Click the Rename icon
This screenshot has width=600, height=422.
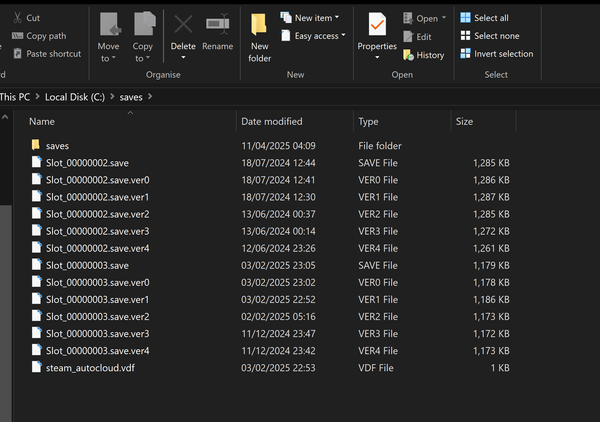click(x=217, y=25)
